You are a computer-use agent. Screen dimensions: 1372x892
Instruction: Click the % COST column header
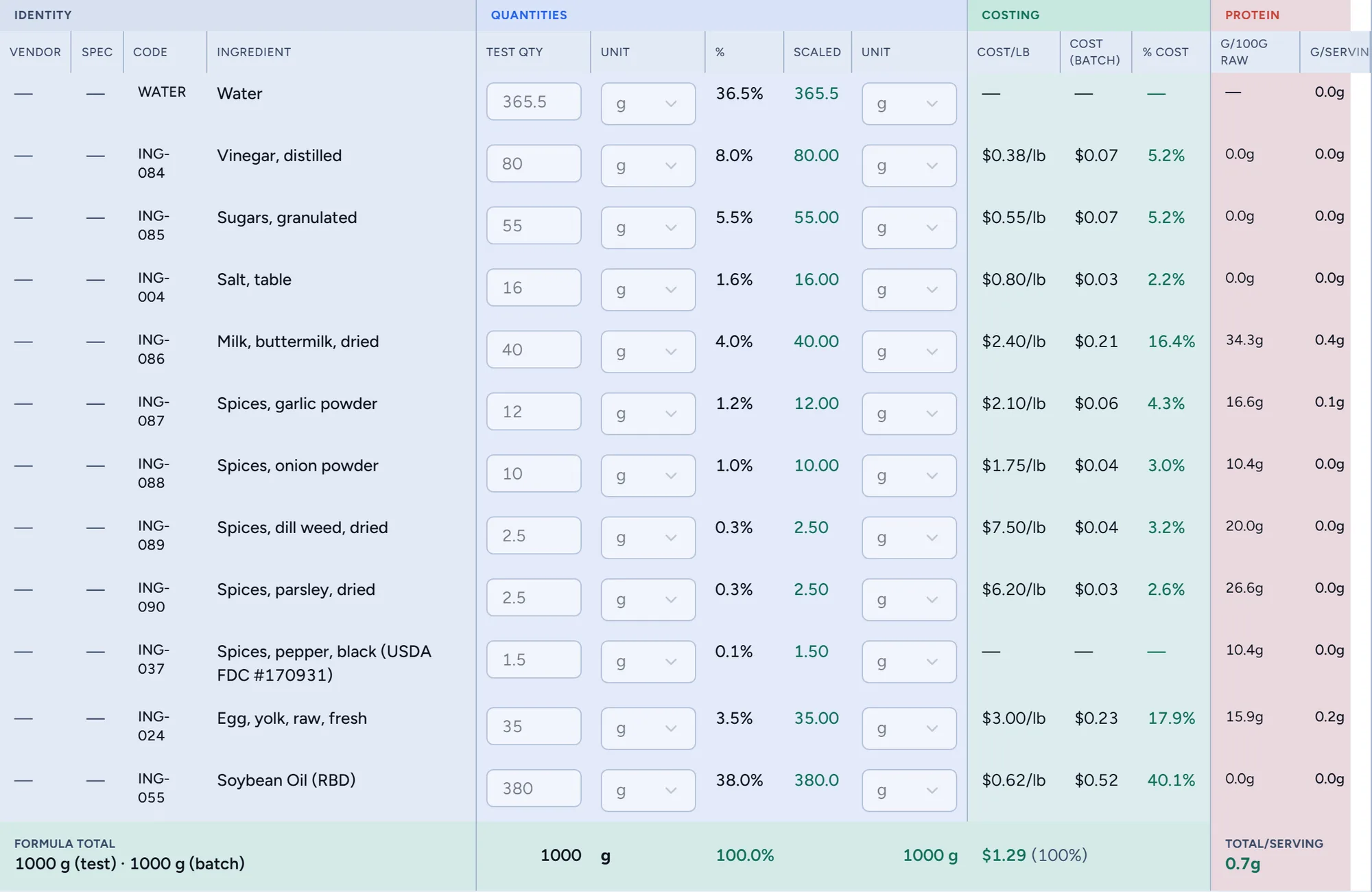(1166, 52)
